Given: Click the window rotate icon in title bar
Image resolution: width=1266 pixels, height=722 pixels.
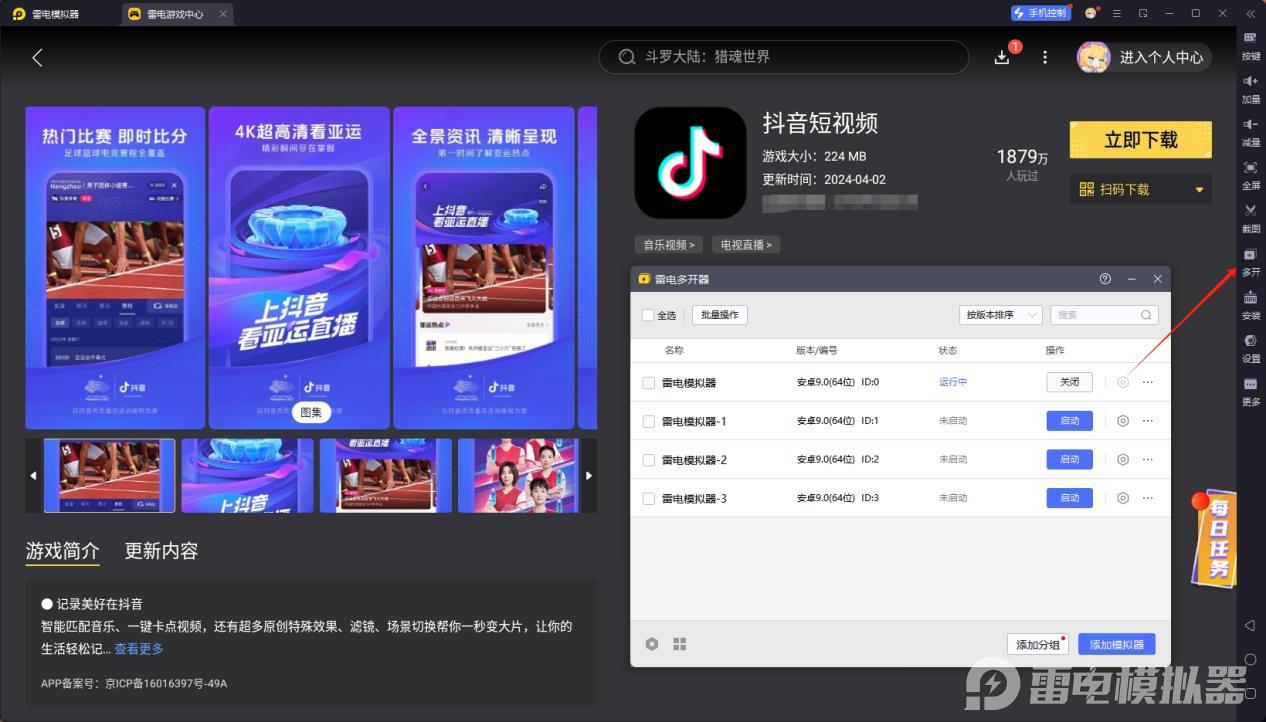Looking at the screenshot, I should pyautogui.click(x=1143, y=13).
